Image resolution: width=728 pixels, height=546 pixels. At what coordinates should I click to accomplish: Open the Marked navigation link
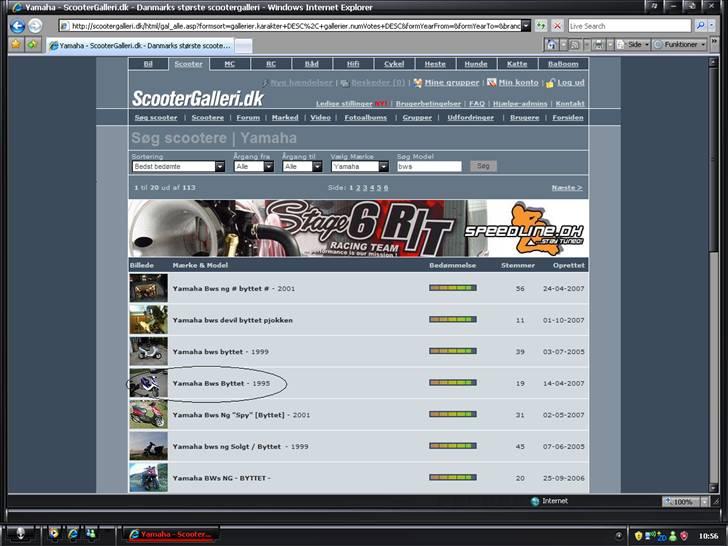(x=285, y=117)
